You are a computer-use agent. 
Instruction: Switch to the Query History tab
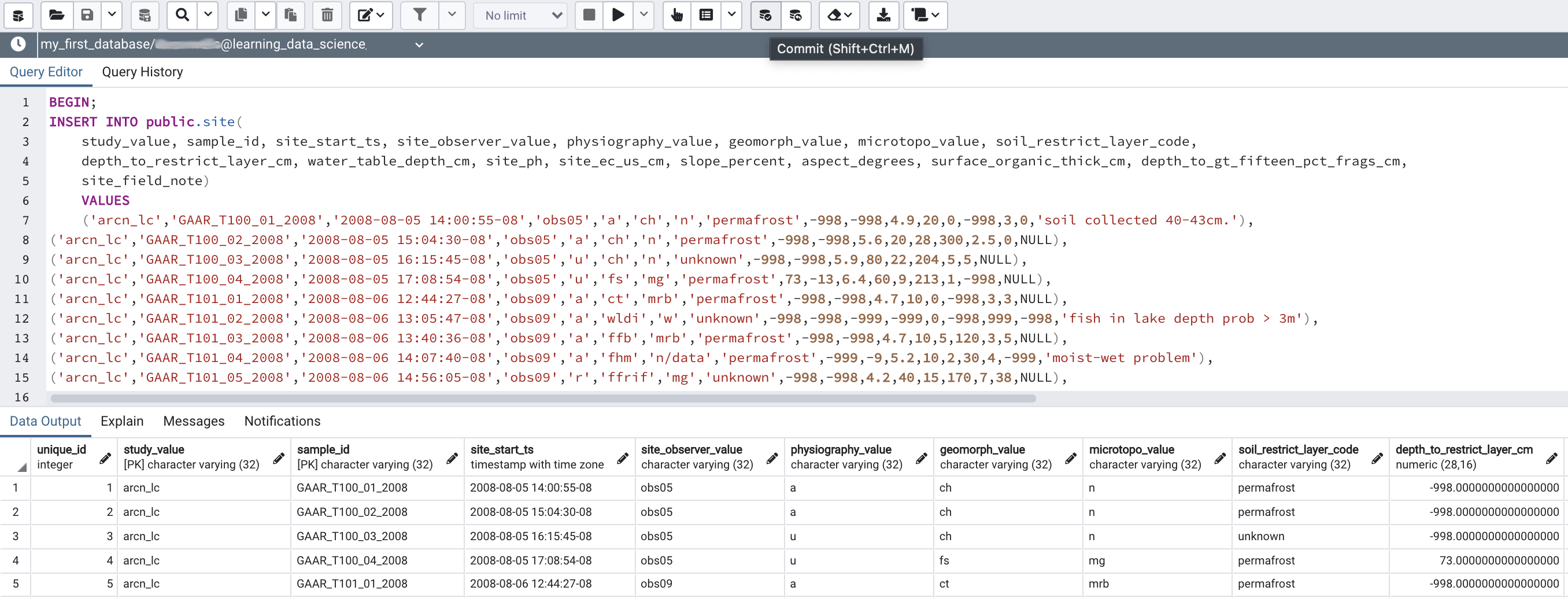click(x=142, y=72)
